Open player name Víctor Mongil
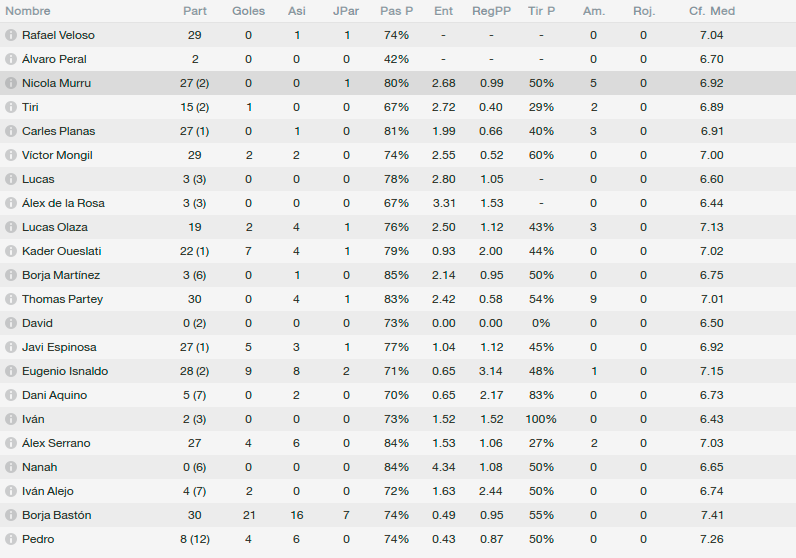 57,155
